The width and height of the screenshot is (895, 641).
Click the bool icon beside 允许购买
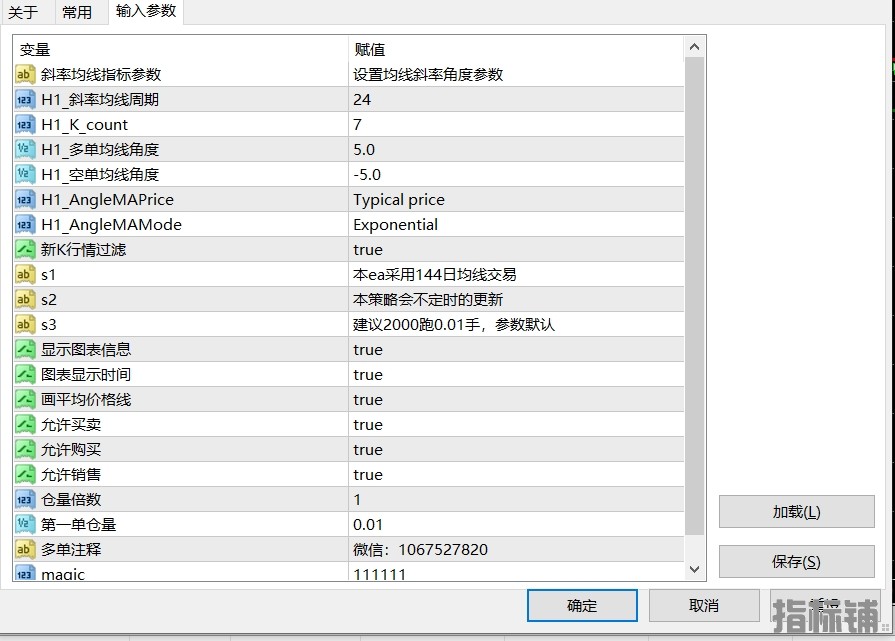(25, 449)
